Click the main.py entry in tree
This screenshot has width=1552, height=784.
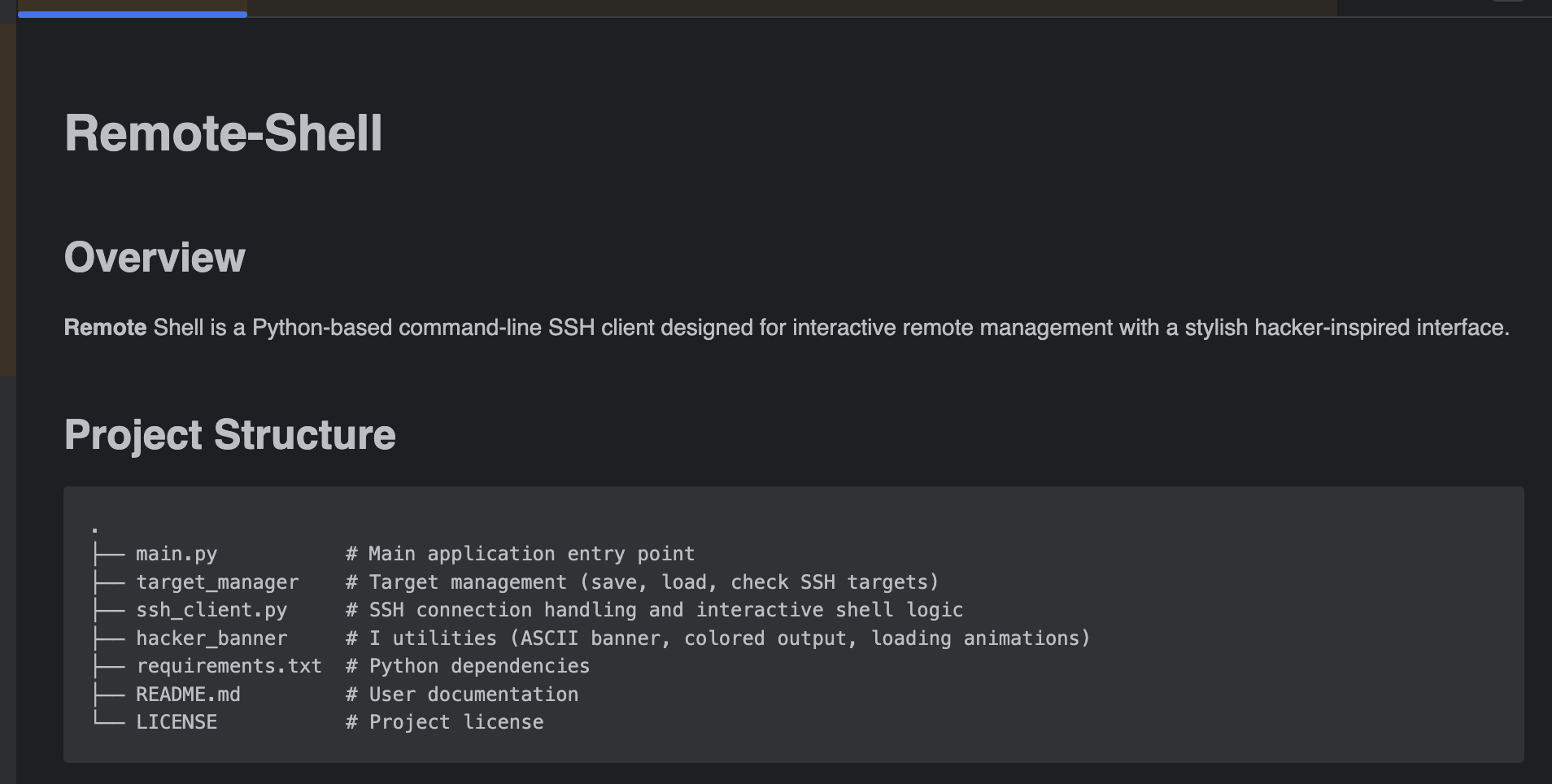click(177, 554)
